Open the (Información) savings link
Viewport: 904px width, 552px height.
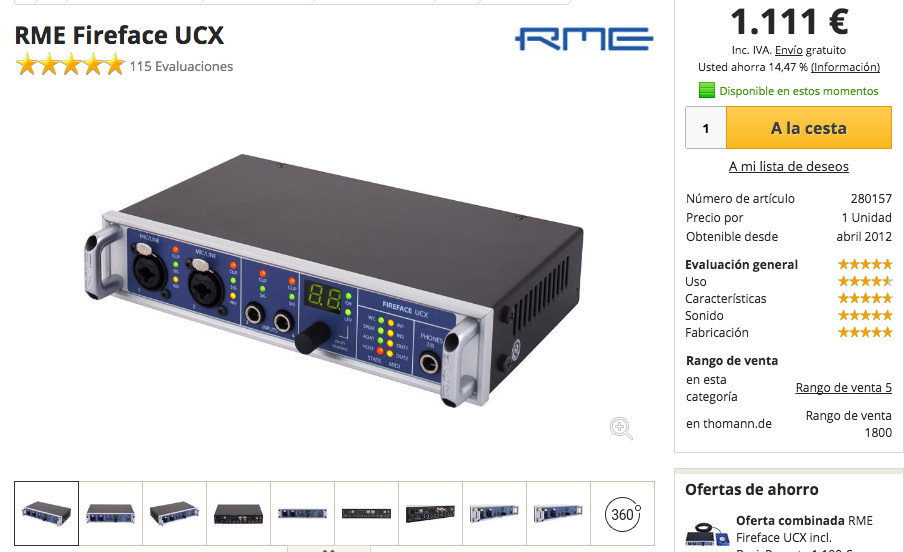click(845, 67)
